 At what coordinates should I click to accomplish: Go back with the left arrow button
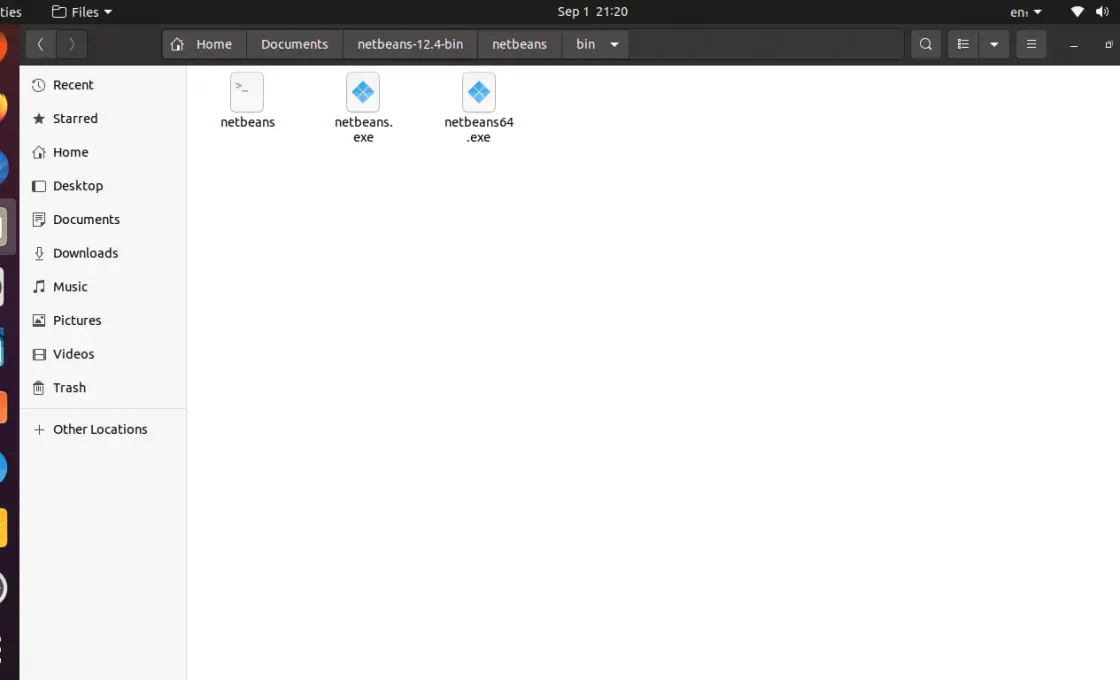[41, 44]
